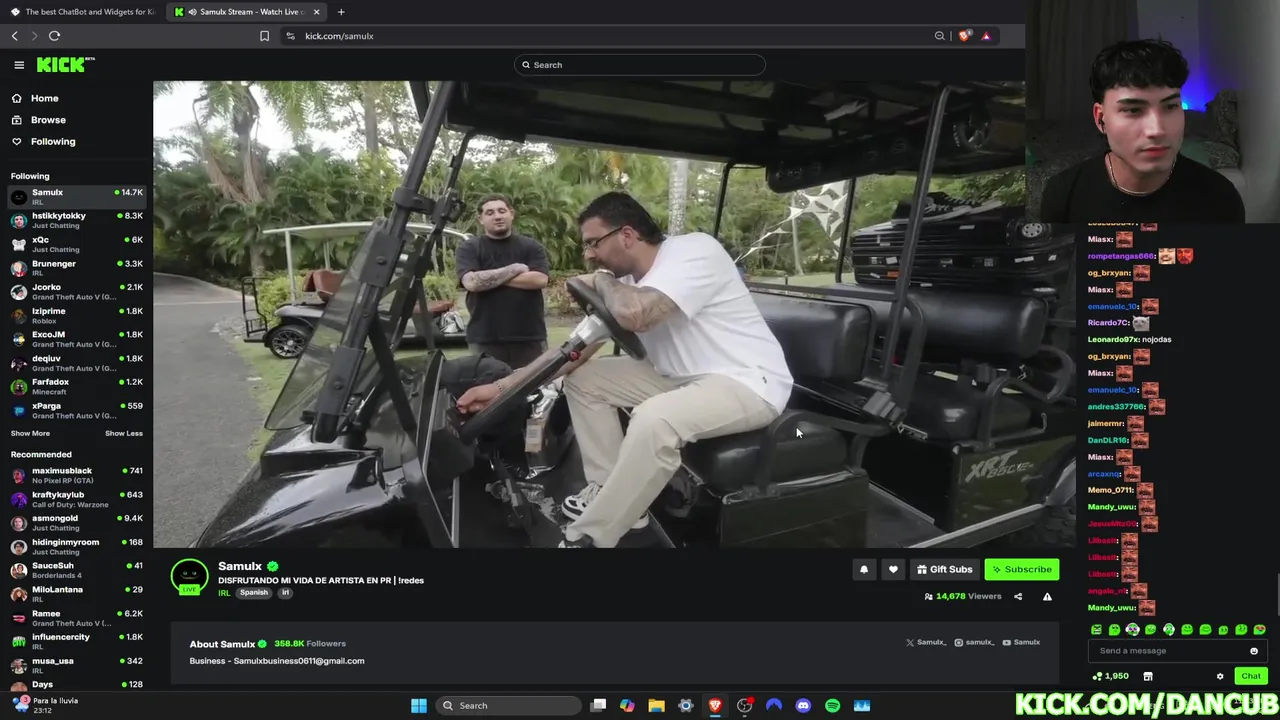Click the green Subscribe button
Viewport: 1280px width, 720px height.
1021,570
